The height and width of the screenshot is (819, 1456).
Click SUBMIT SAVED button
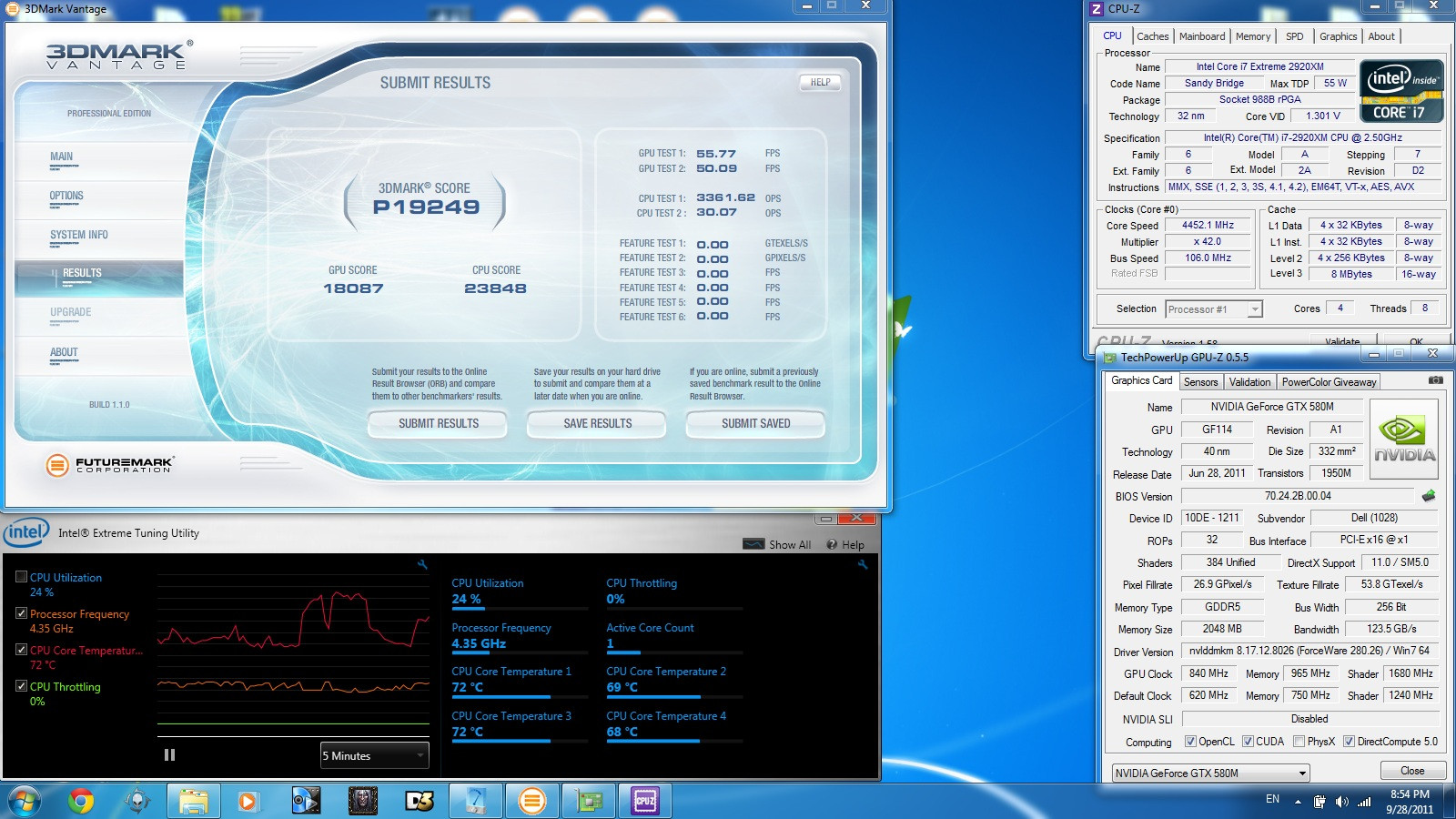point(755,423)
